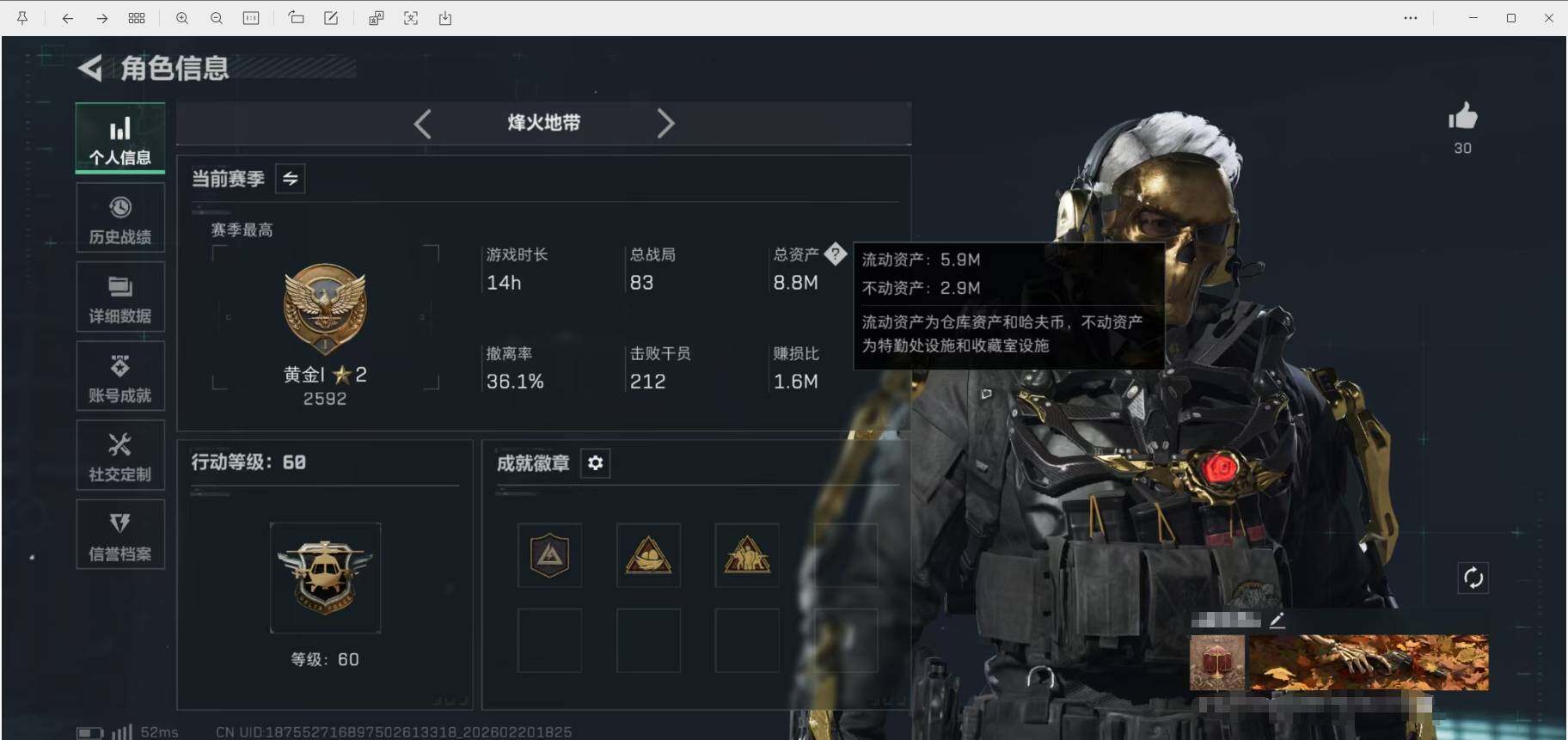
Task: Open the 历史战绩 tab
Action: (120, 218)
